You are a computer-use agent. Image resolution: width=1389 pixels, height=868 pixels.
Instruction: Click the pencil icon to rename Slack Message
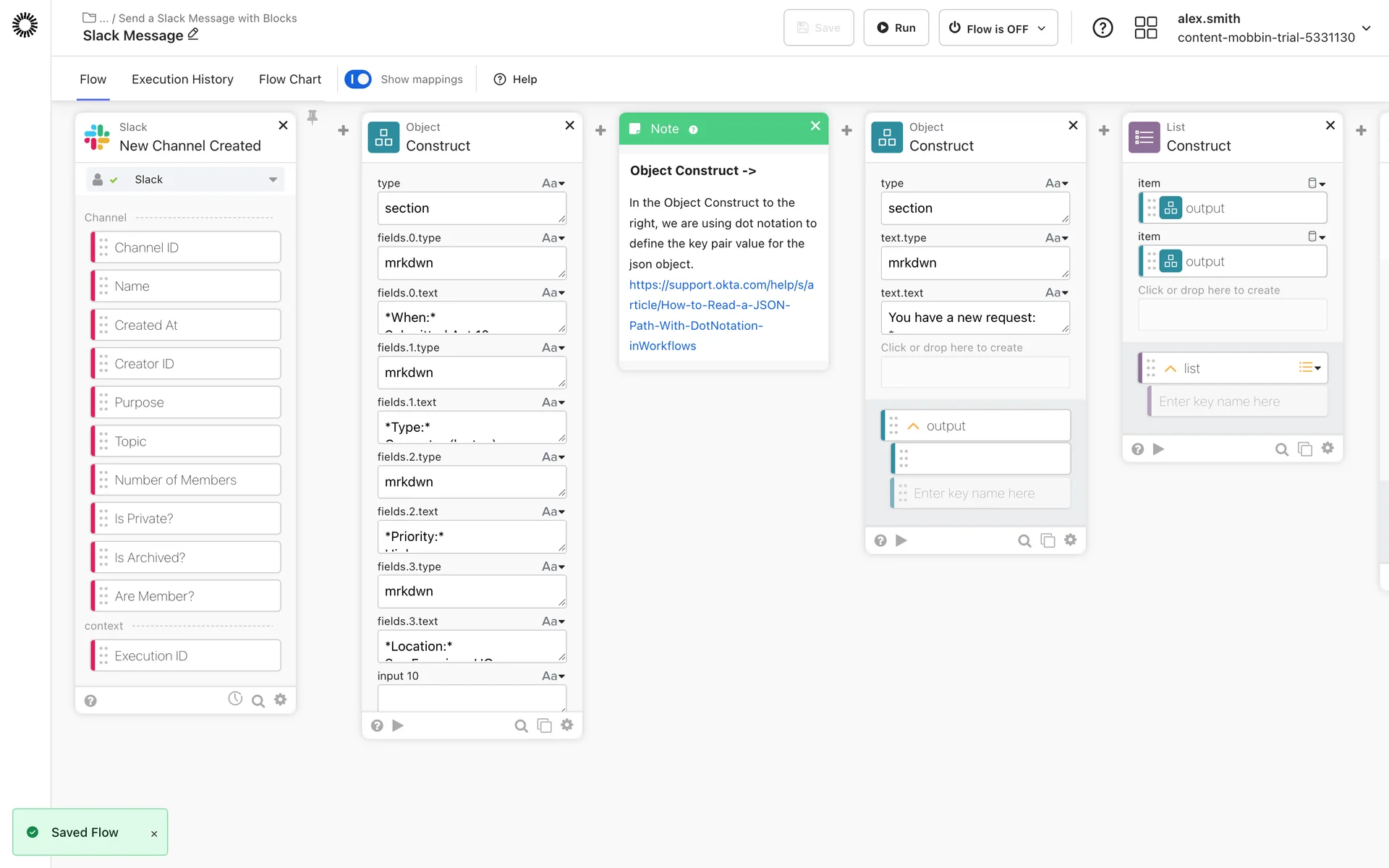[193, 35]
